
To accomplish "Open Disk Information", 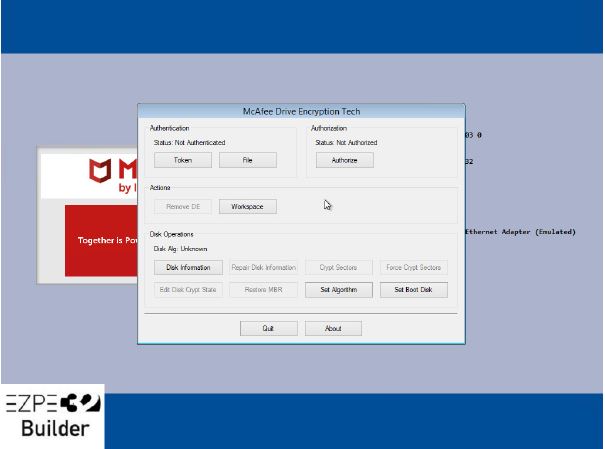I will tap(188, 267).
